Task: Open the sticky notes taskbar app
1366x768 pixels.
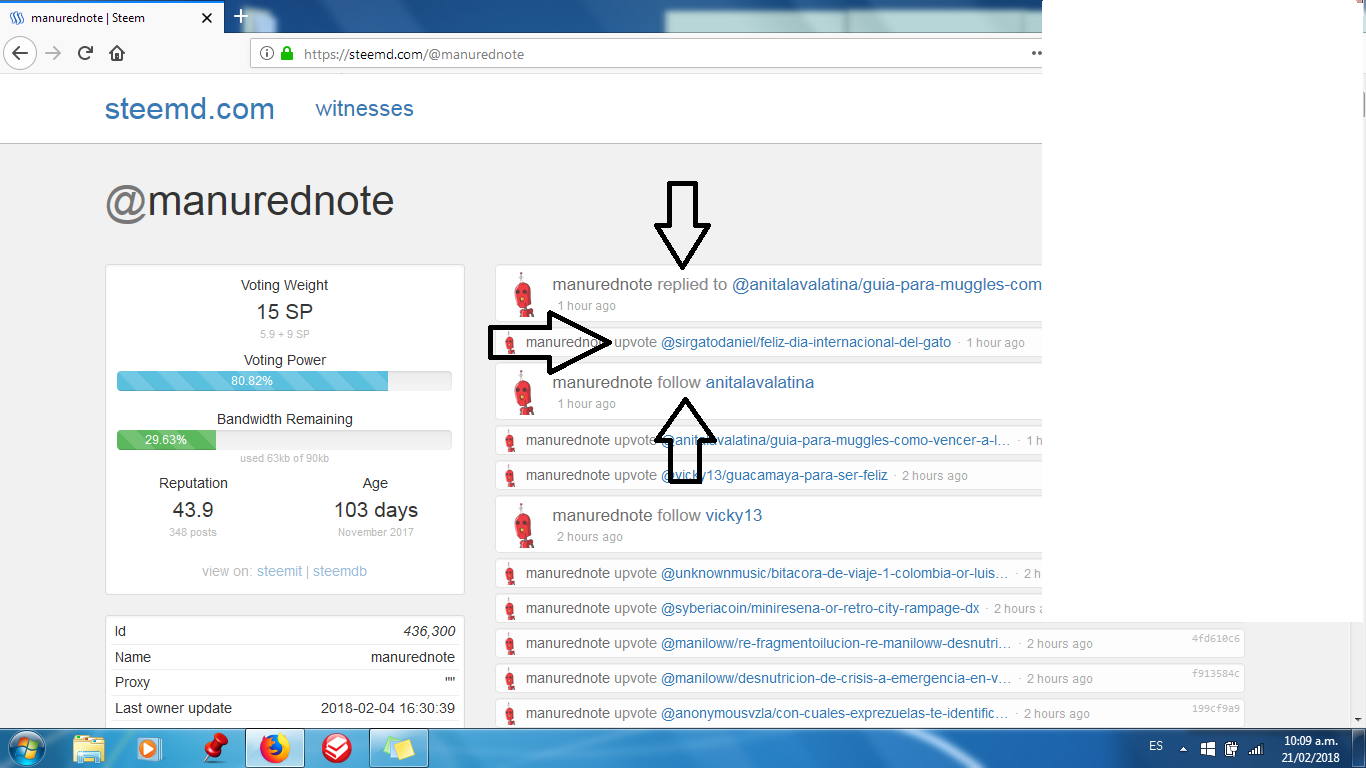Action: (399, 748)
